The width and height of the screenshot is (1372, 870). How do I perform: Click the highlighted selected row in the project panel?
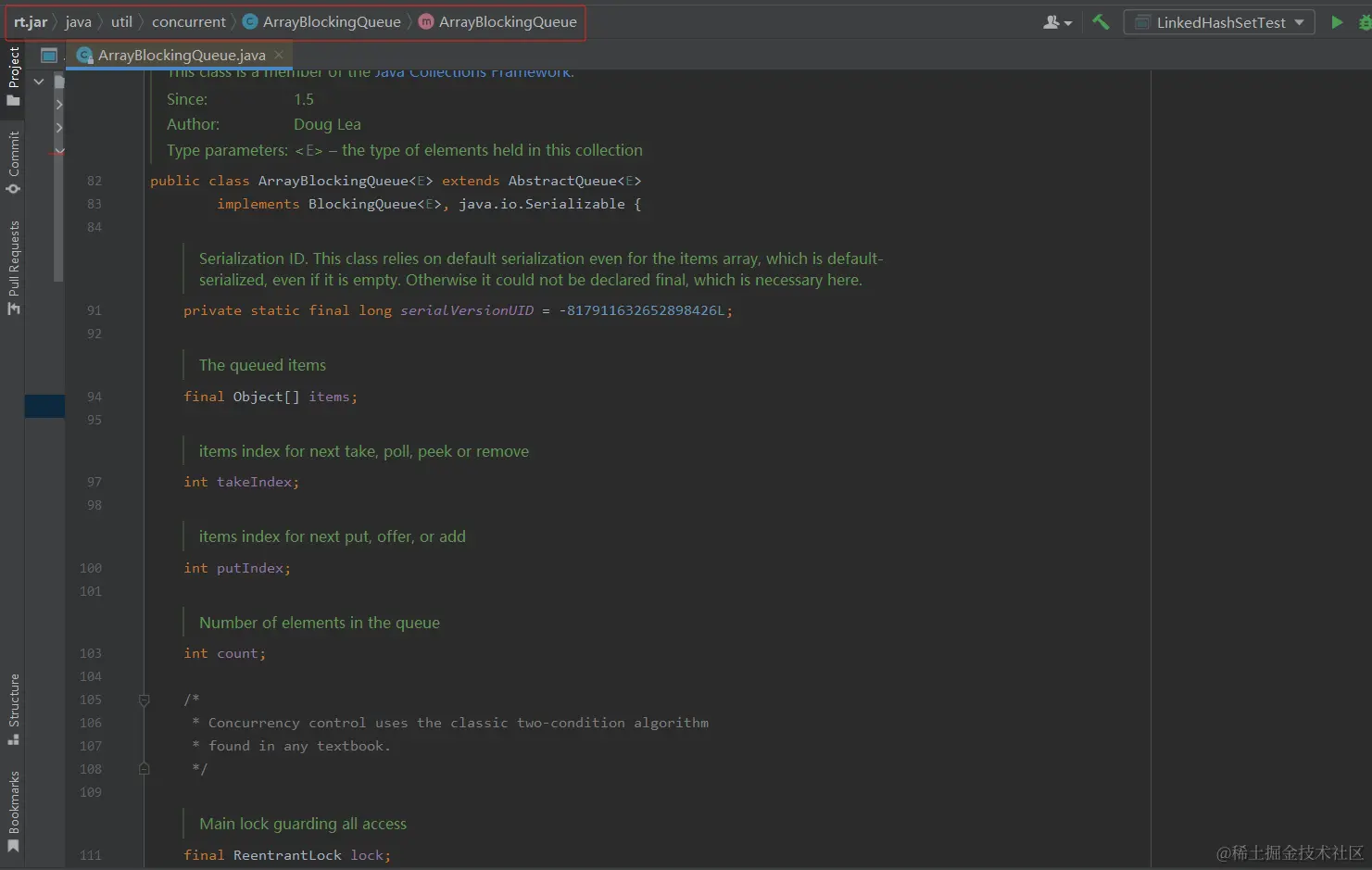coord(44,406)
